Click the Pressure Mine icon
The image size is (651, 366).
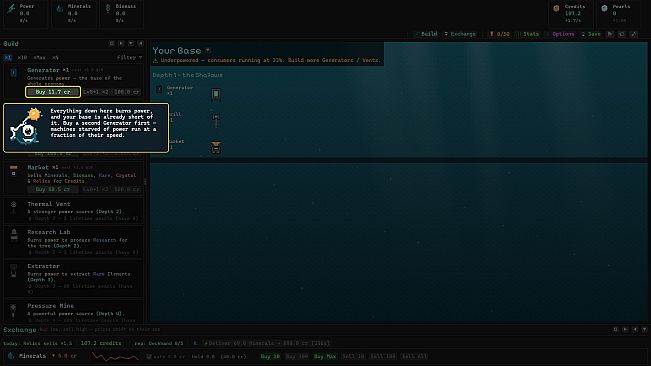(x=13, y=310)
